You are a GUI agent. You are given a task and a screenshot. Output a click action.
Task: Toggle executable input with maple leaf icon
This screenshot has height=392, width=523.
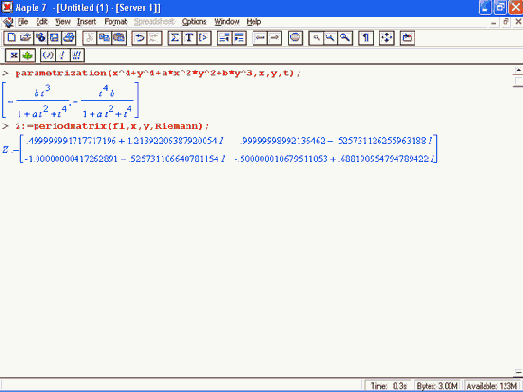click(28, 55)
